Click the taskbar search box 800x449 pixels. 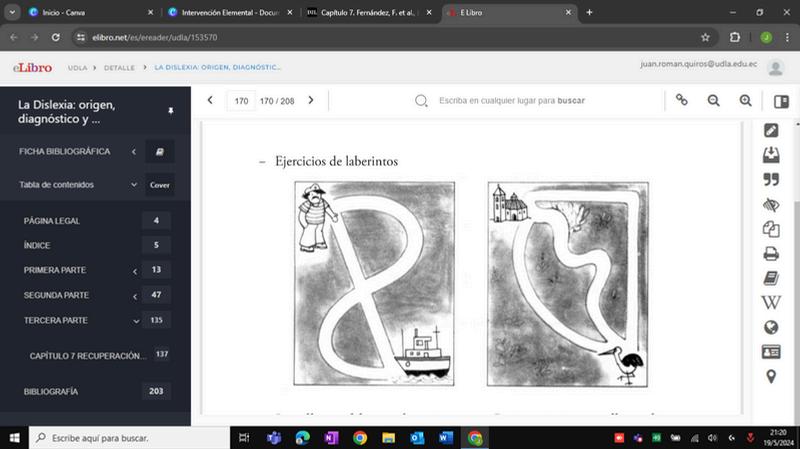[x=129, y=438]
